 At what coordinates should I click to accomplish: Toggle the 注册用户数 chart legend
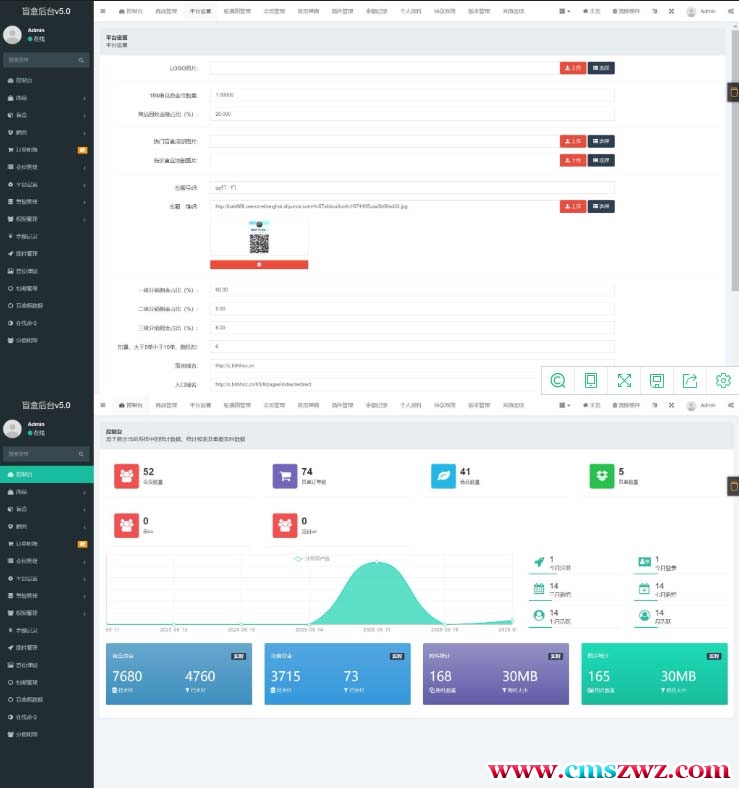point(312,557)
